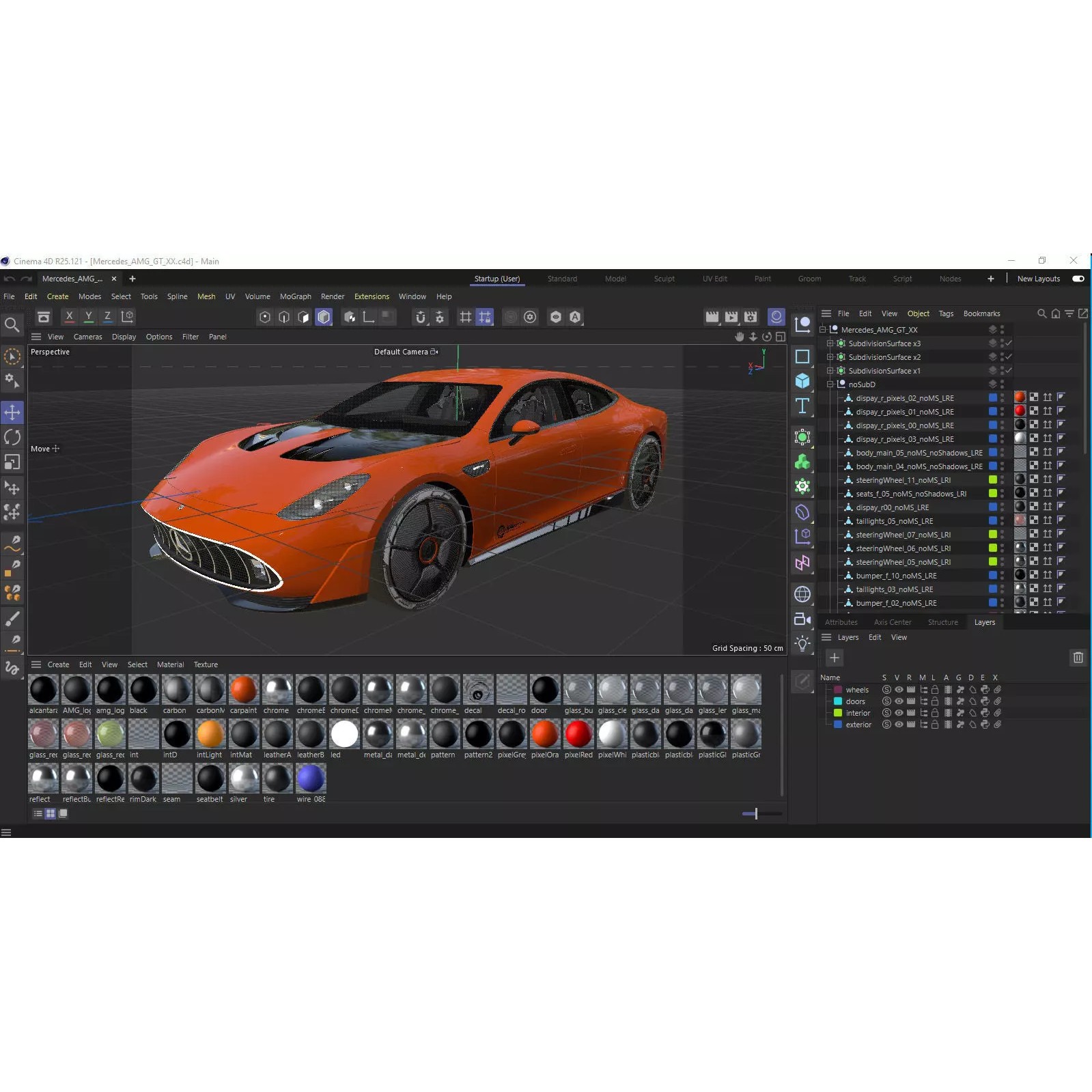This screenshot has height=1092, width=1092.
Task: Toggle the Y axis lock
Action: point(88,316)
